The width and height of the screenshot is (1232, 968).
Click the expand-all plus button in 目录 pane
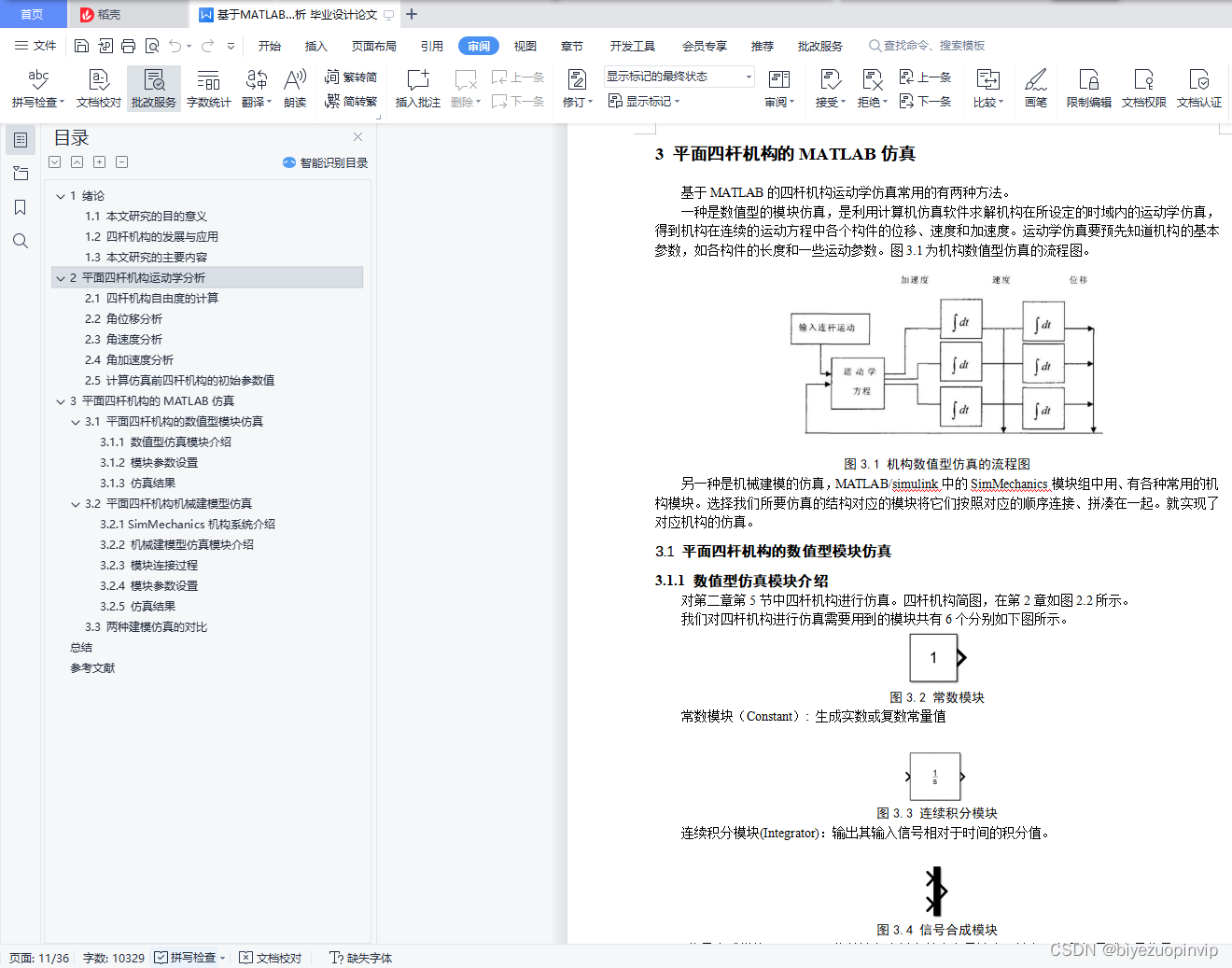point(100,162)
